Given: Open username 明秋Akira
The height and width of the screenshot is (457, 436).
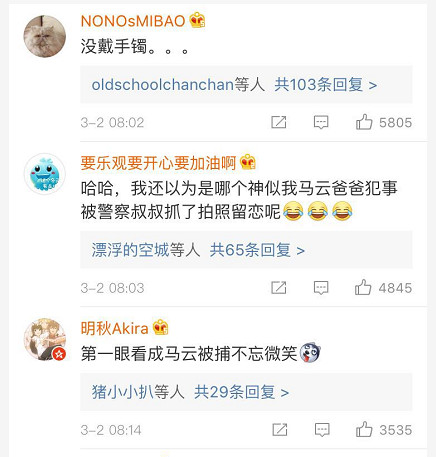Looking at the screenshot, I should click(x=114, y=328).
